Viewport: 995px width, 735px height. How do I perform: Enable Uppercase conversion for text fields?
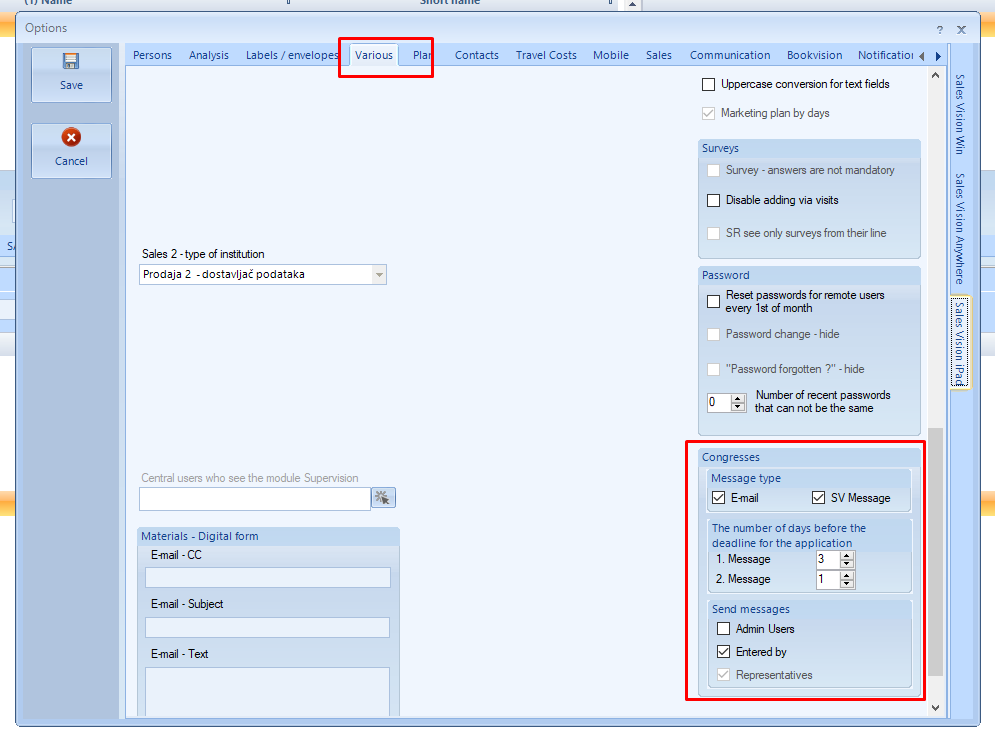coord(709,85)
